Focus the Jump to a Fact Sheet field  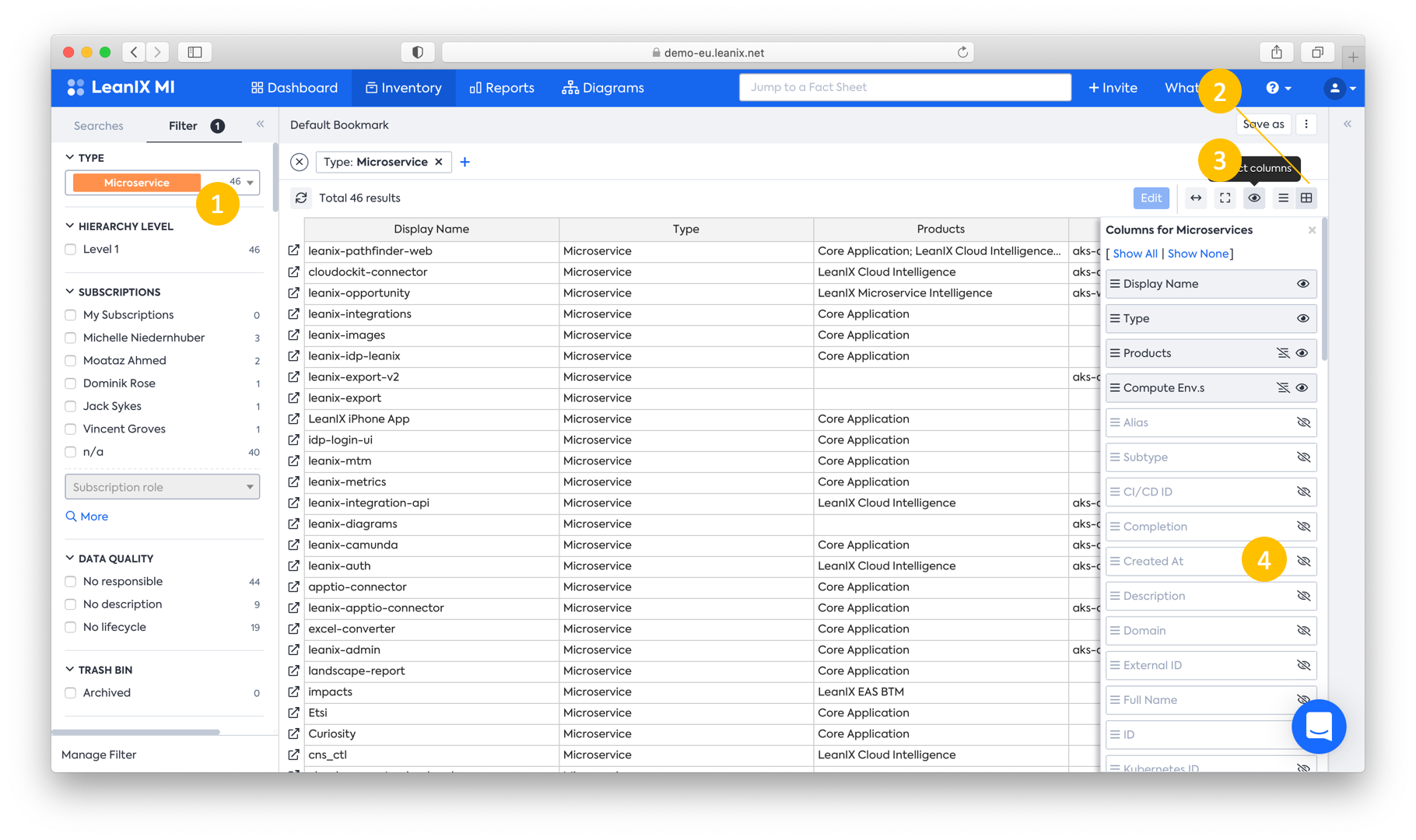click(905, 87)
